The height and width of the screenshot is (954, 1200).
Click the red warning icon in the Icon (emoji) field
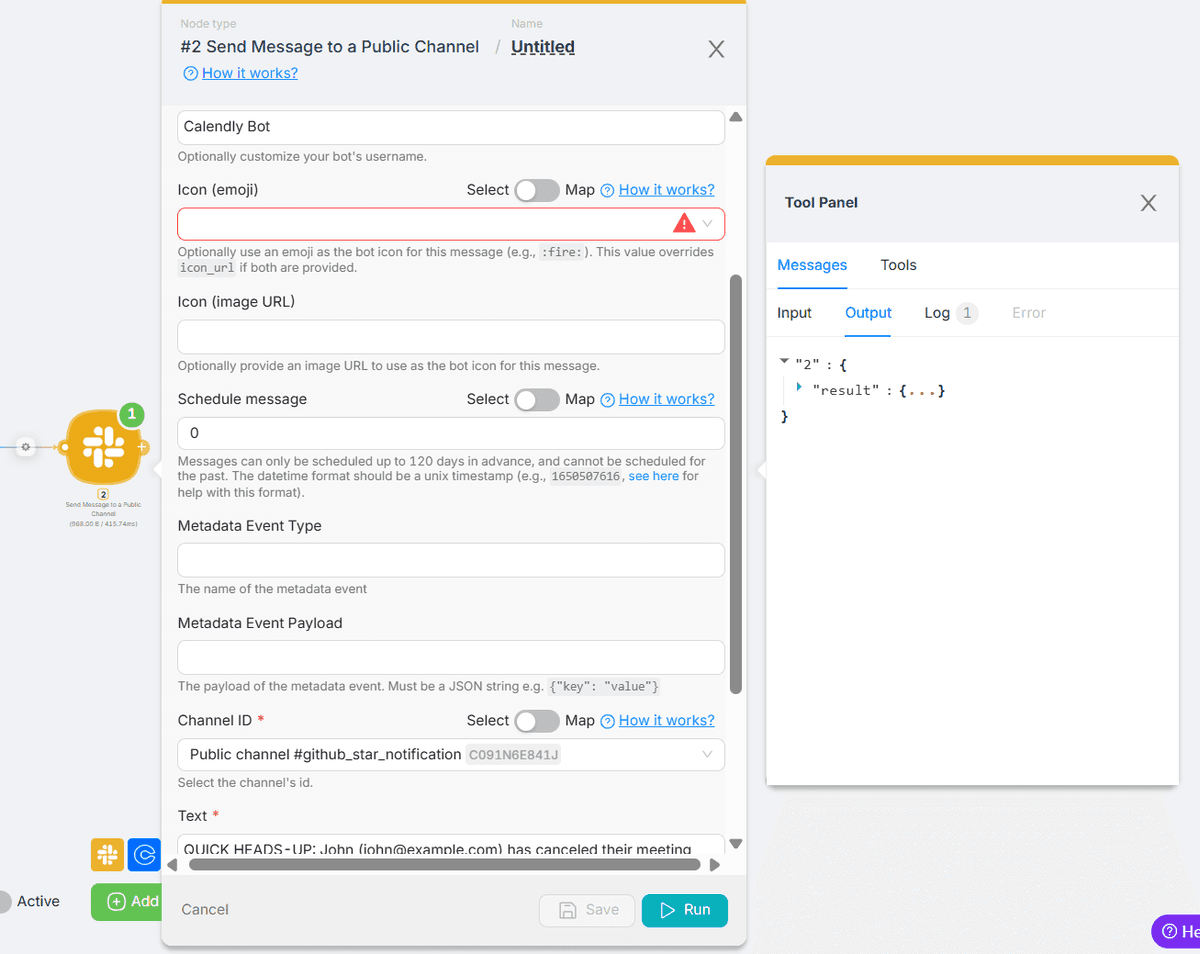point(684,223)
